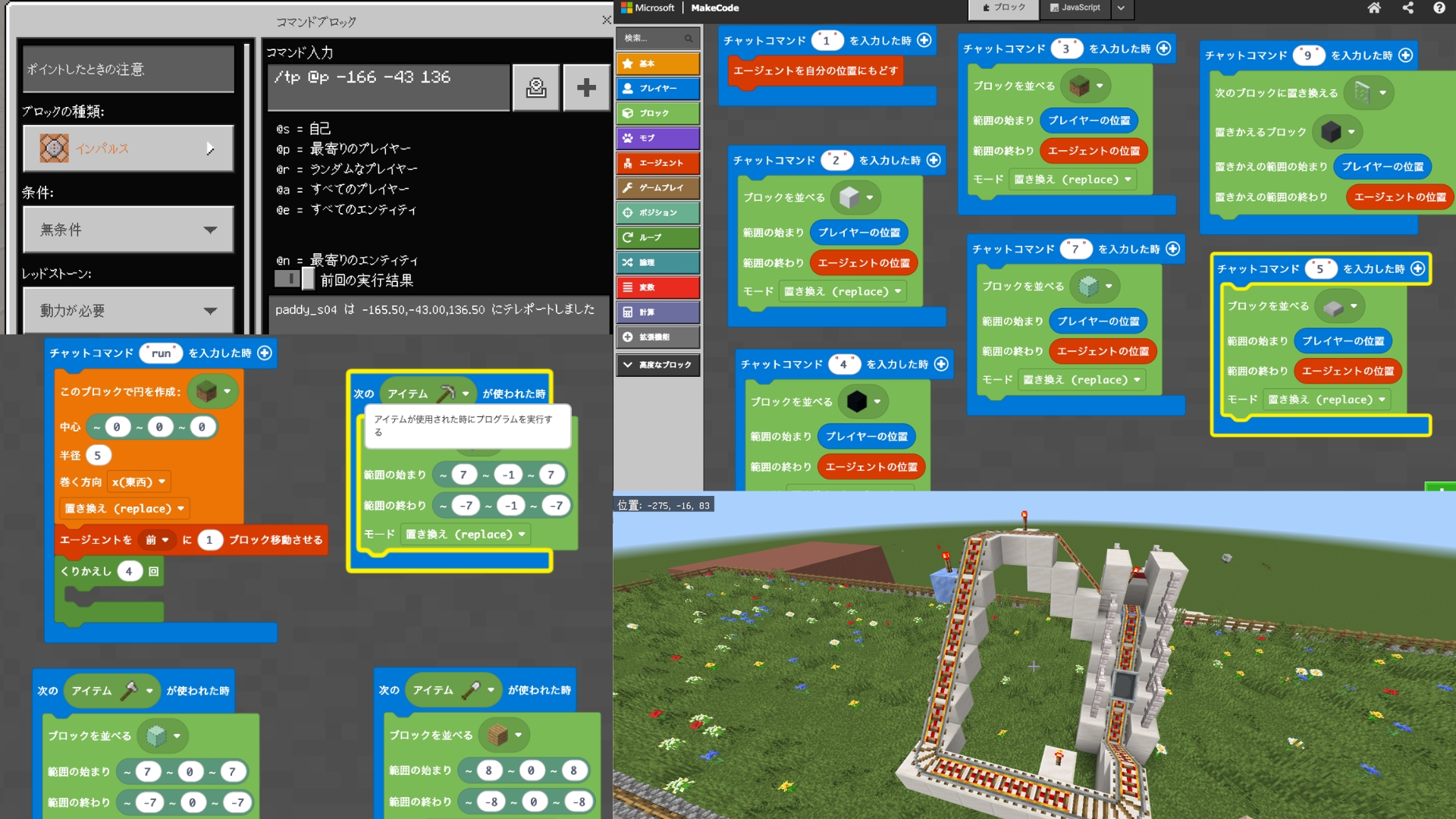1456x819 pixels.
Task: Expand the 高度なブロック category
Action: (657, 365)
